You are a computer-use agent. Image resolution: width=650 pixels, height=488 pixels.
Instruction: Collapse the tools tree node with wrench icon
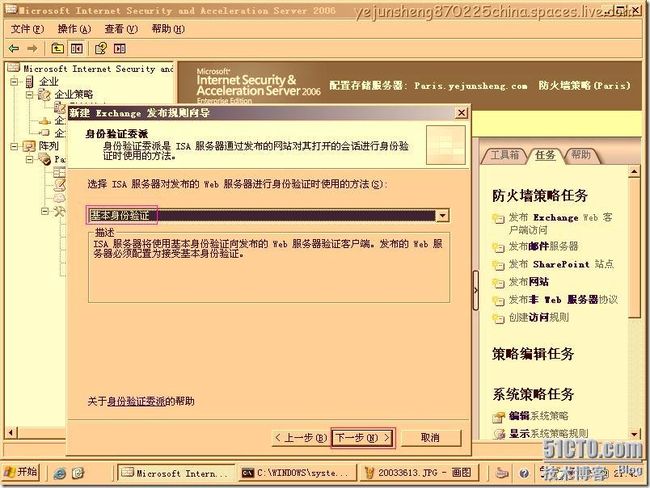pyautogui.click(x=45, y=211)
